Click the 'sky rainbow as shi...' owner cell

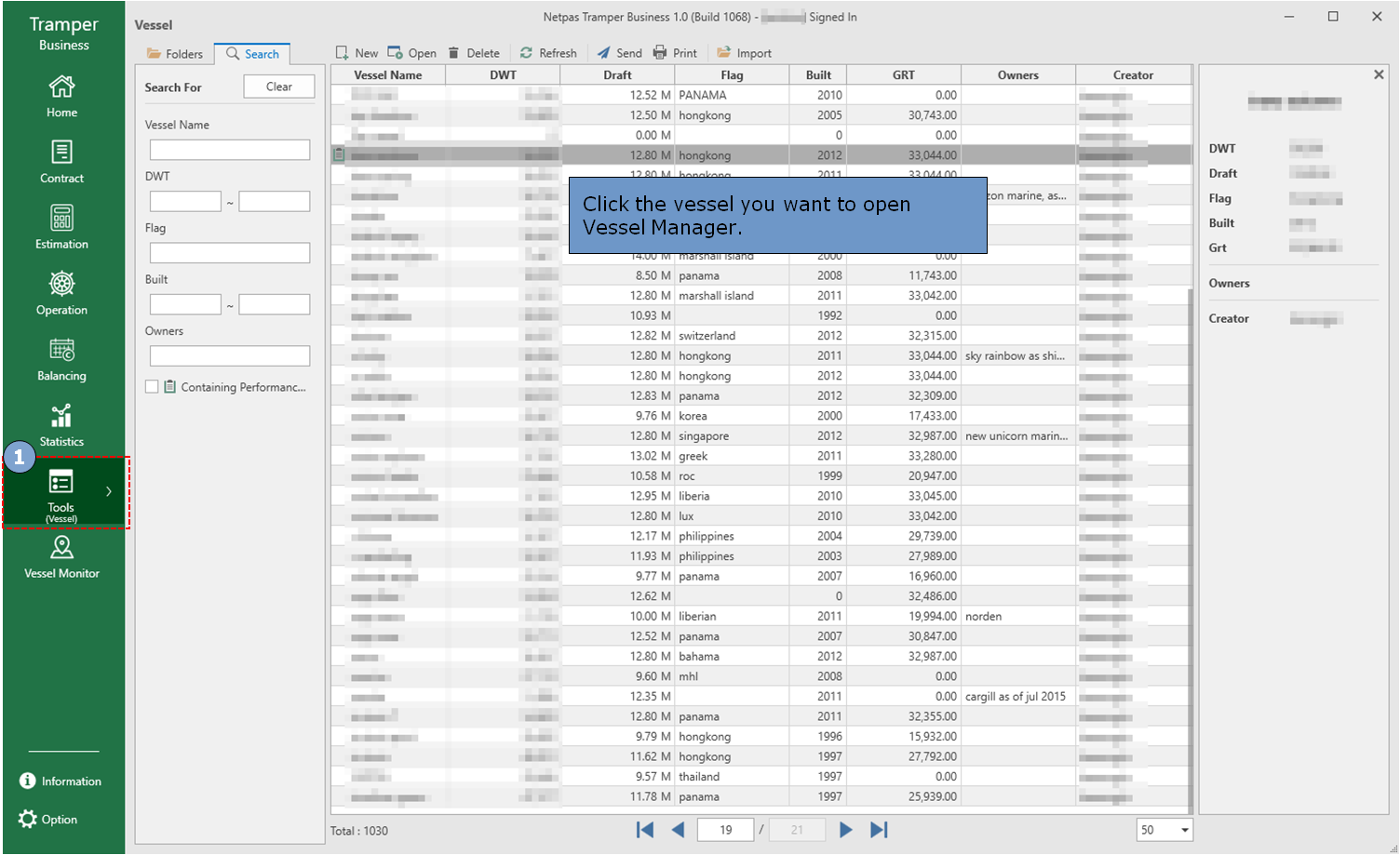point(1018,355)
